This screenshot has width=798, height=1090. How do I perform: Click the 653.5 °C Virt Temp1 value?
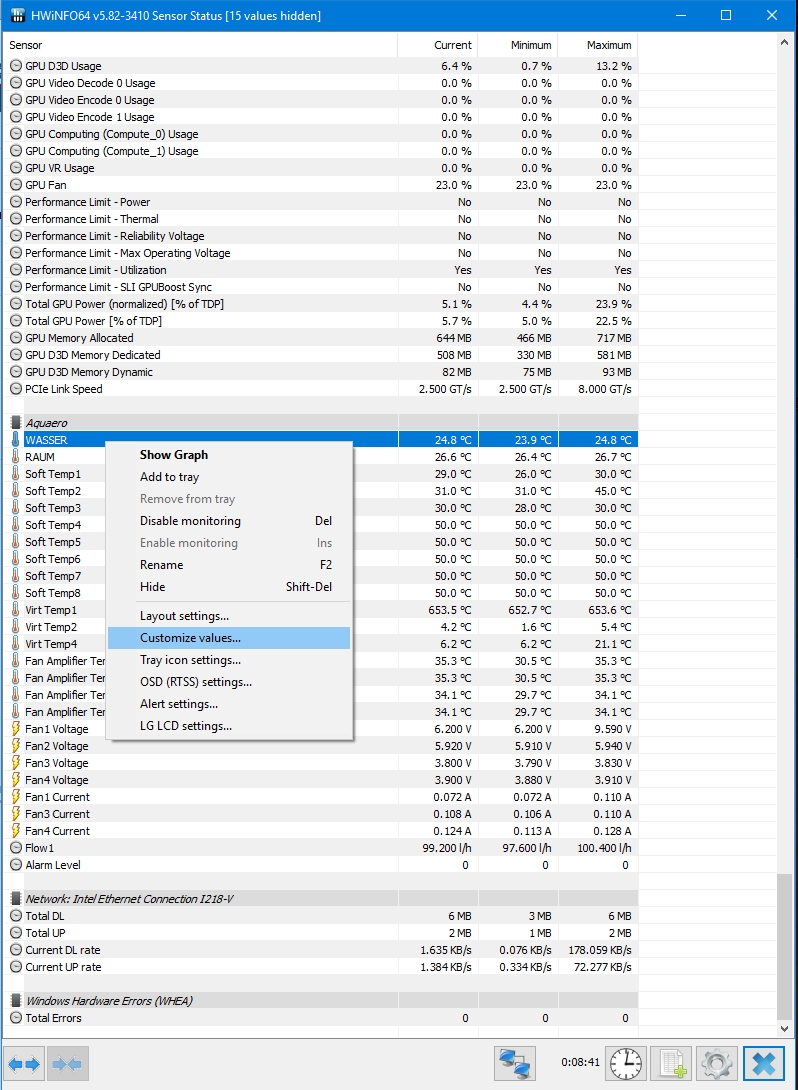click(450, 610)
